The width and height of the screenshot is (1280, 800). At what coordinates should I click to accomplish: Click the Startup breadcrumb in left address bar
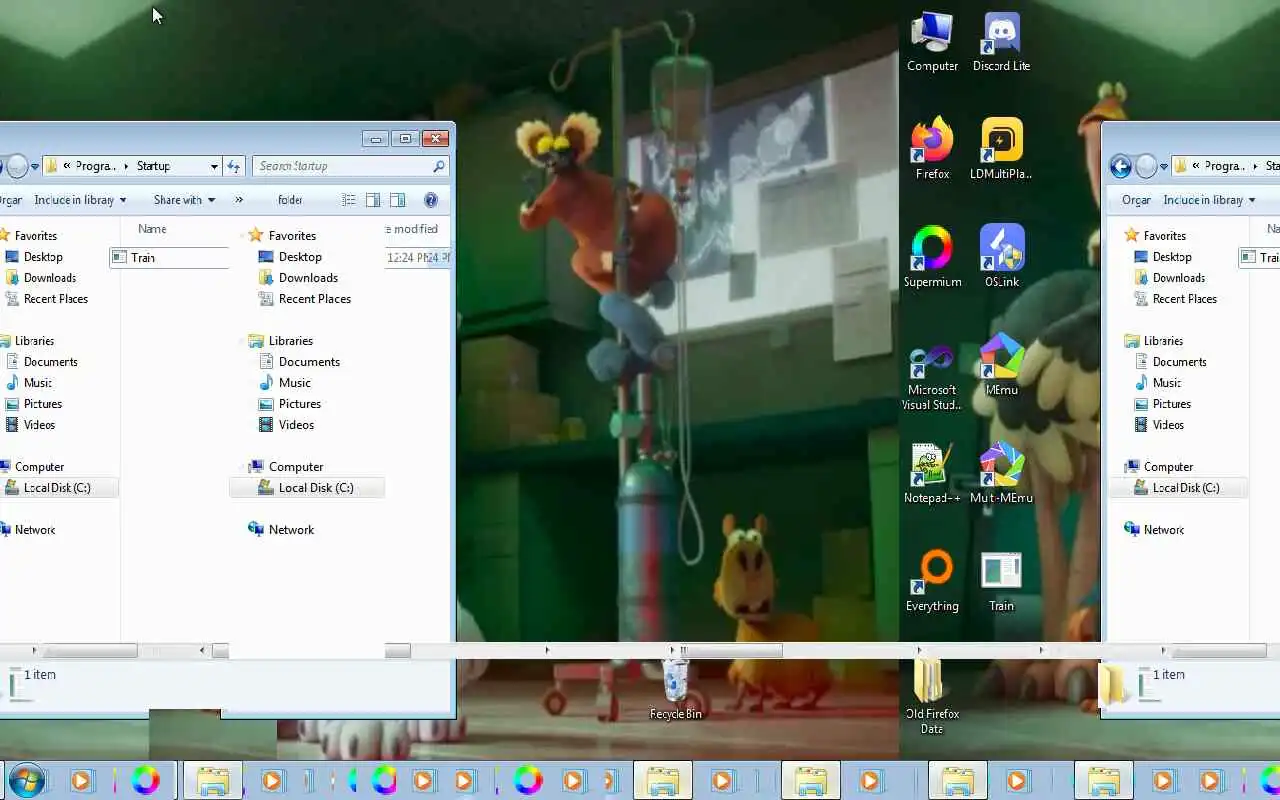(153, 166)
